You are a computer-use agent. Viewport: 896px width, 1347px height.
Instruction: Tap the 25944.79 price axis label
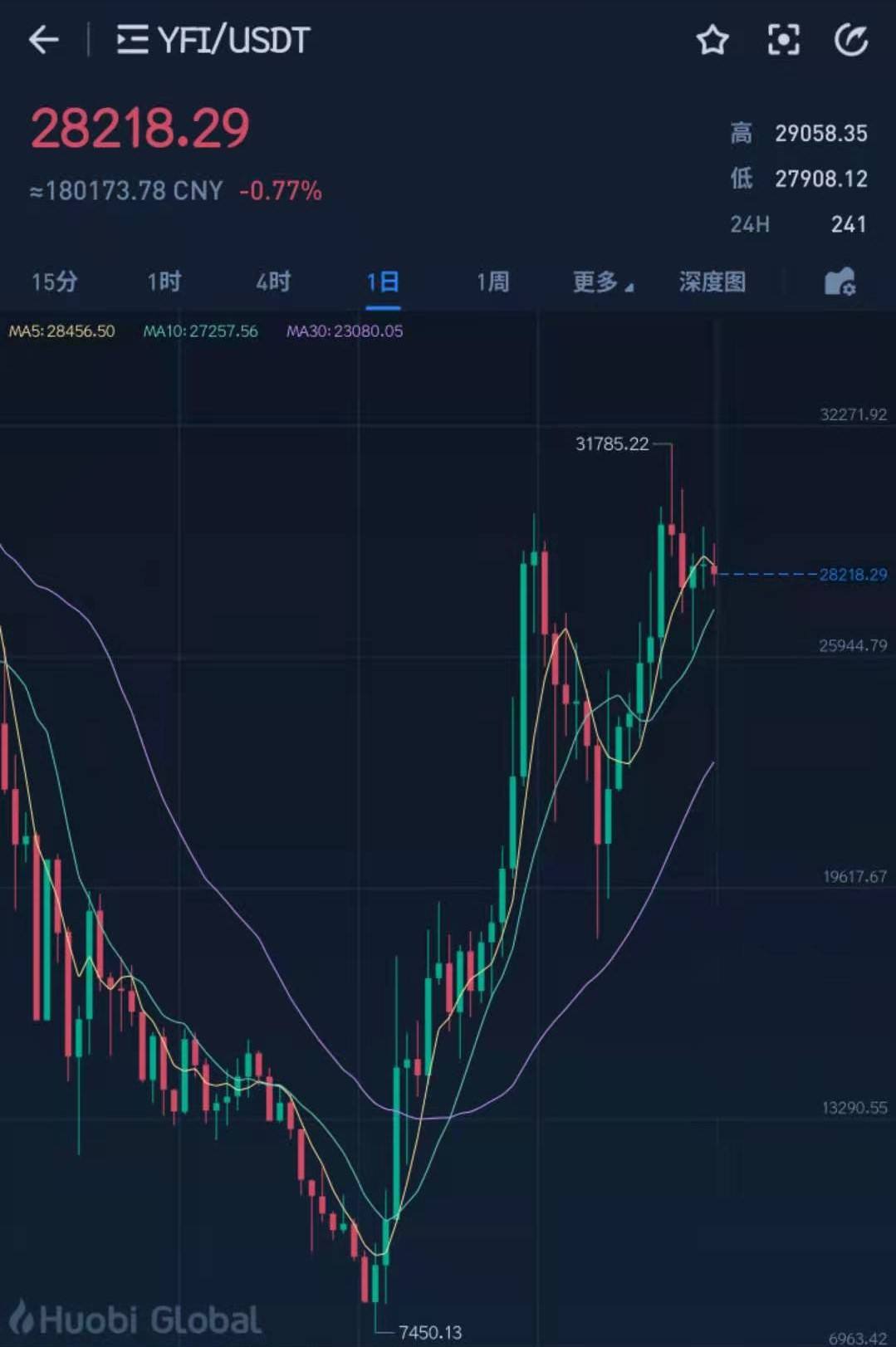(853, 645)
